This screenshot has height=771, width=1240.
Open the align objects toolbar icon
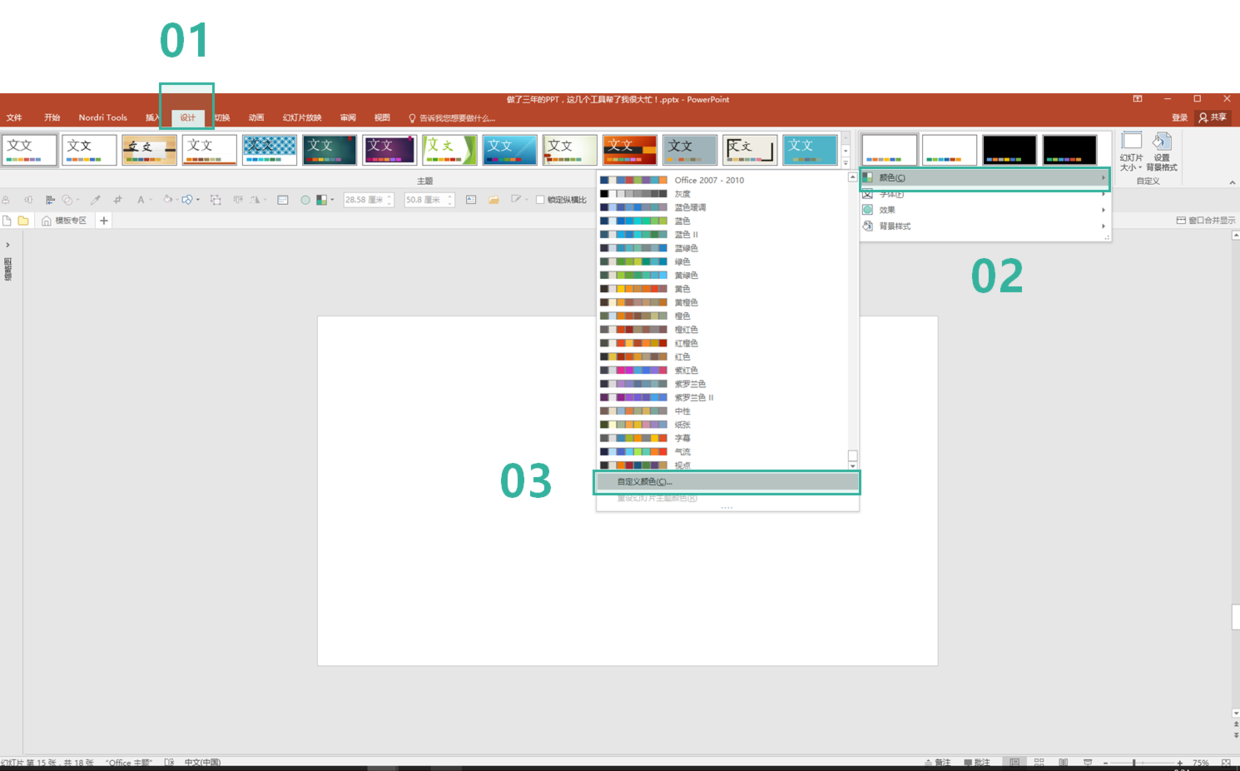click(50, 200)
